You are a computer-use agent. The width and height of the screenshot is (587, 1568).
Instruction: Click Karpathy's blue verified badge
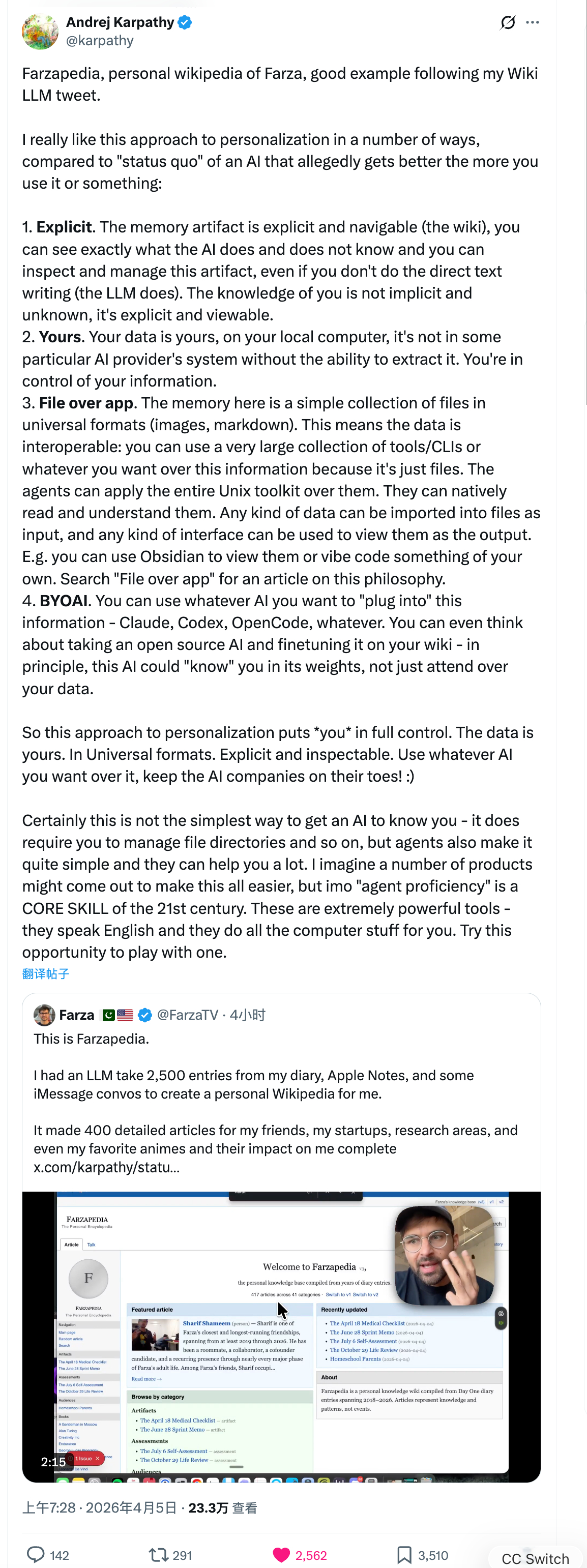click(x=184, y=22)
